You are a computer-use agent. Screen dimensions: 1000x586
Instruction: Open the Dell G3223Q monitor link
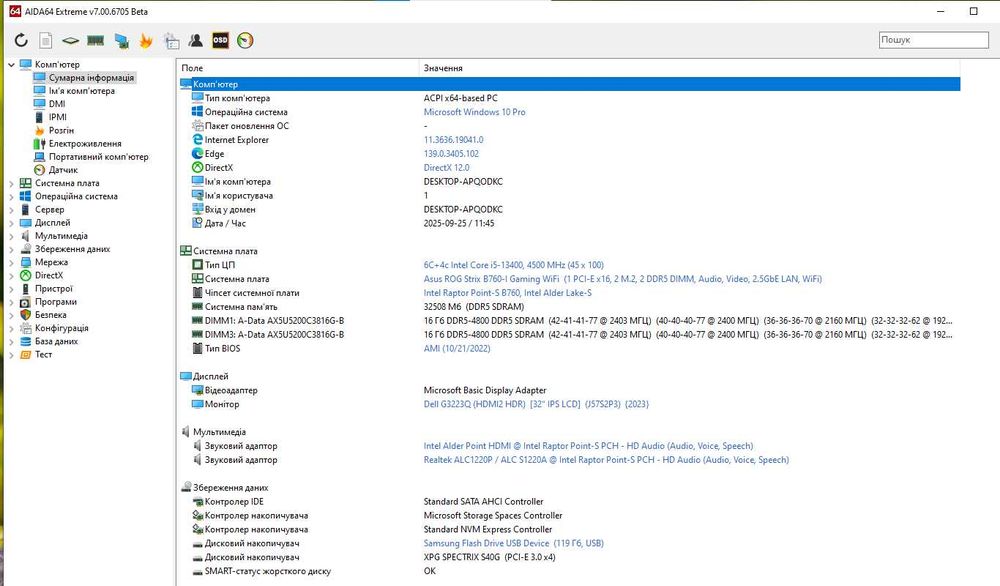[x=536, y=404]
